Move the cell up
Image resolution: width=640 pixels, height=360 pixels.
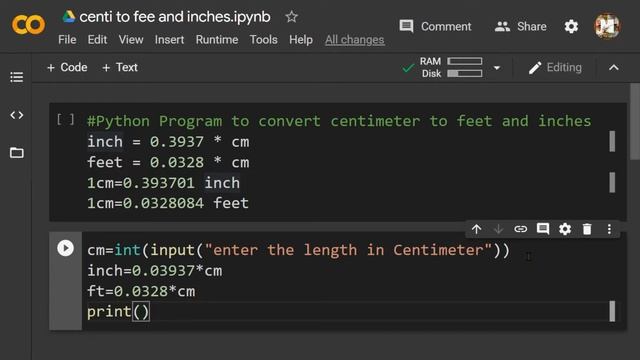point(476,229)
